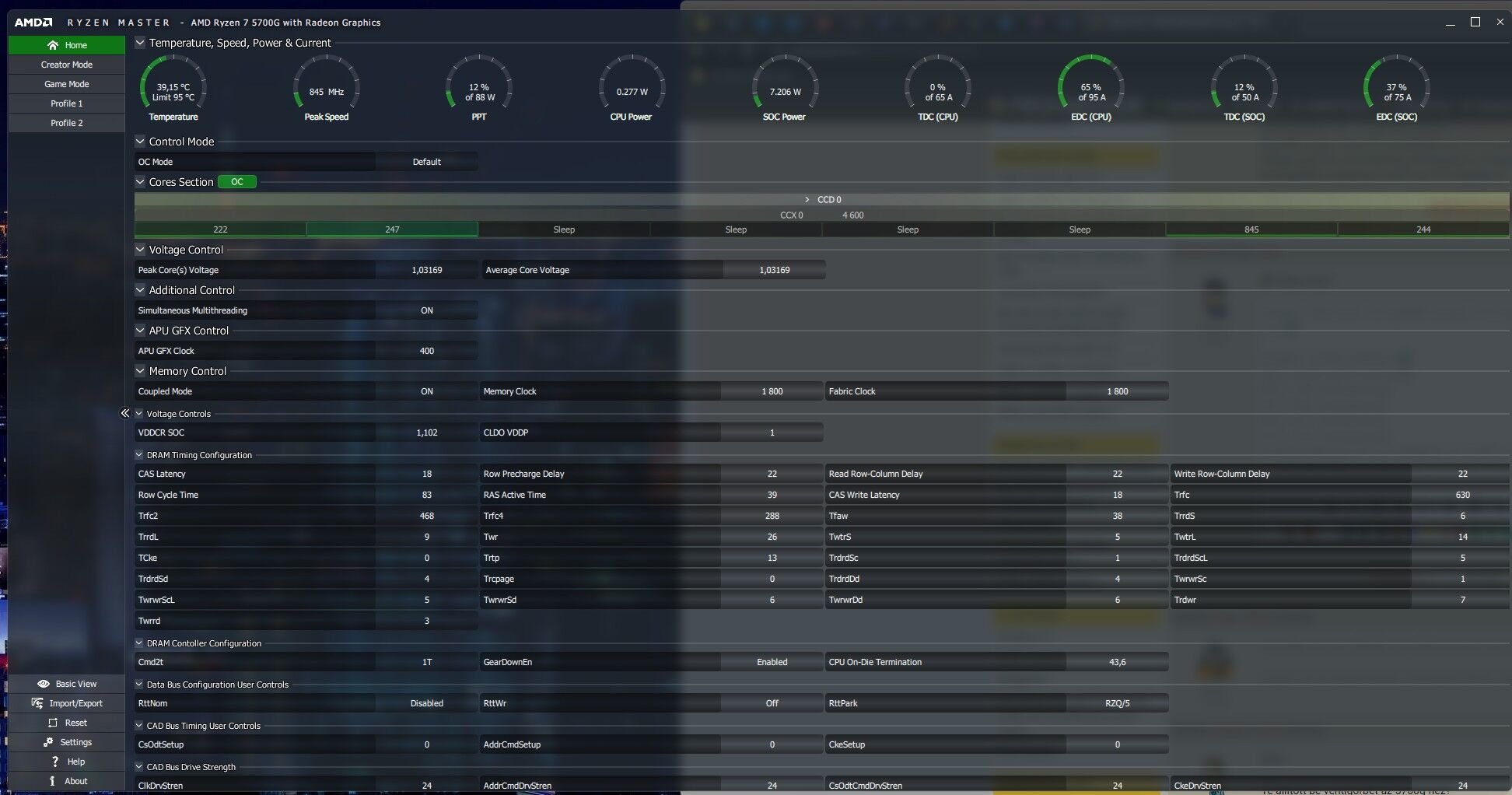Open Profile 1 tab
Screen dimensions: 1512x795
coord(66,103)
